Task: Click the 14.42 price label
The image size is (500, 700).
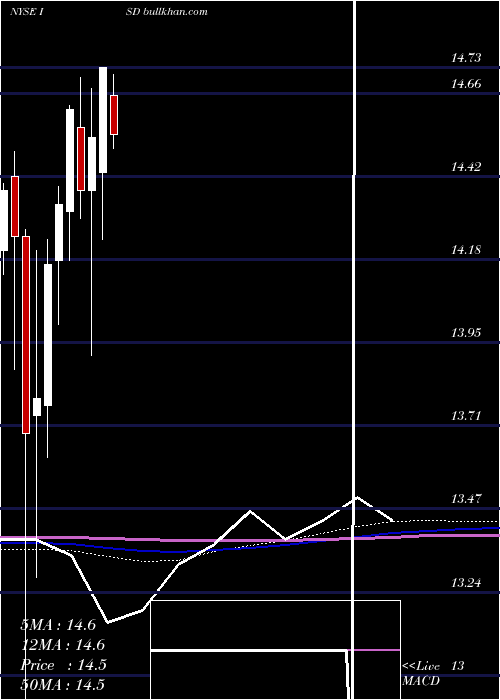Action: 466,167
